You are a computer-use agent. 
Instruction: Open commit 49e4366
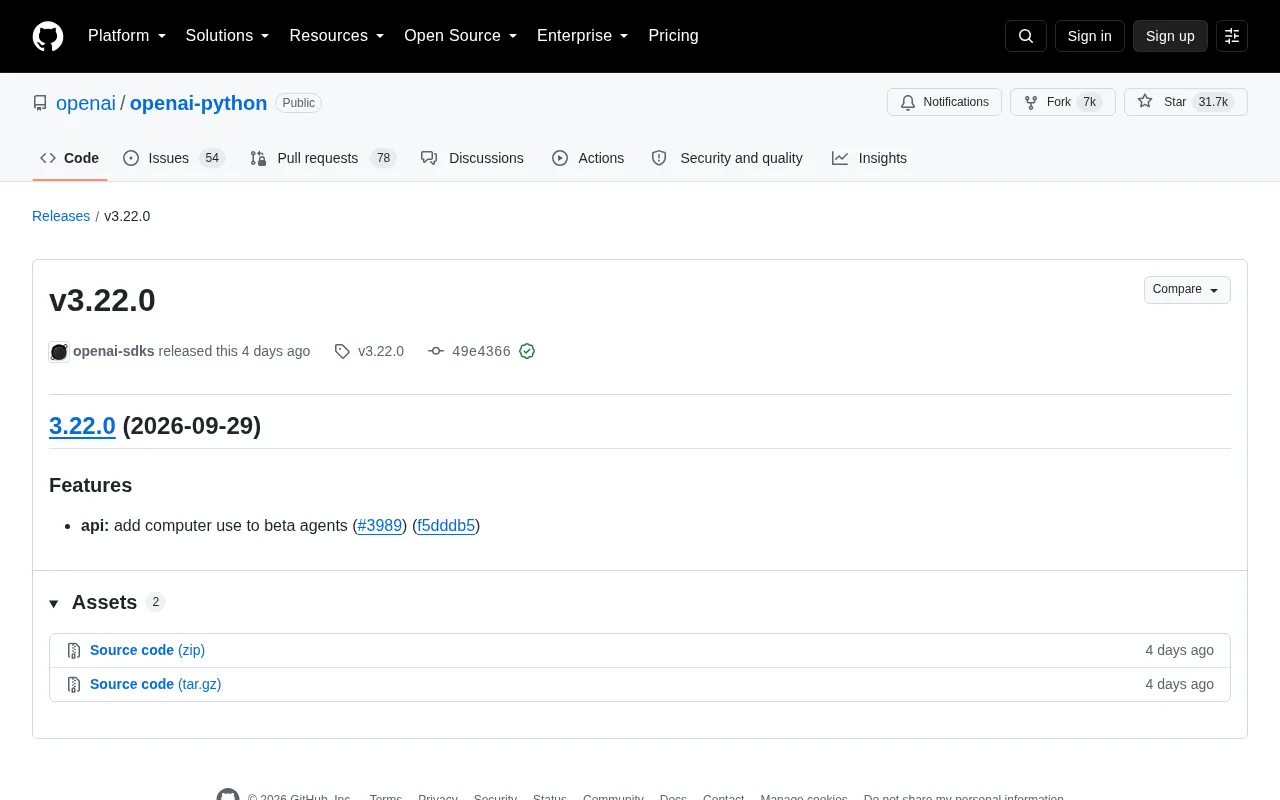481,351
